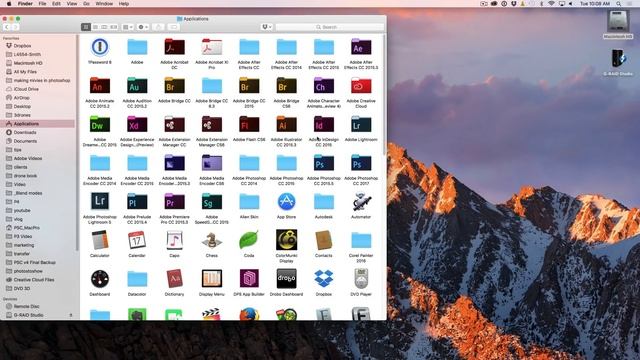The width and height of the screenshot is (640, 360).
Task: Launch the Automator application
Action: coord(361,202)
